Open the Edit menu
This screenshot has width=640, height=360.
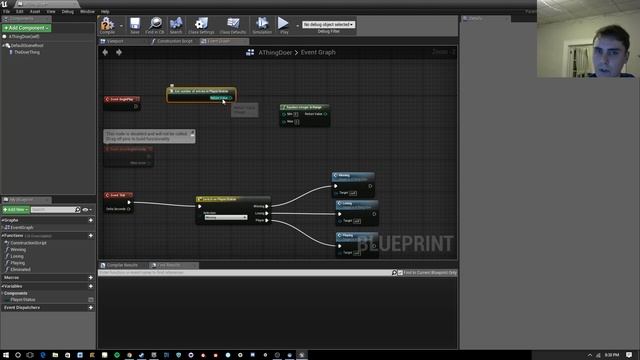(20, 11)
